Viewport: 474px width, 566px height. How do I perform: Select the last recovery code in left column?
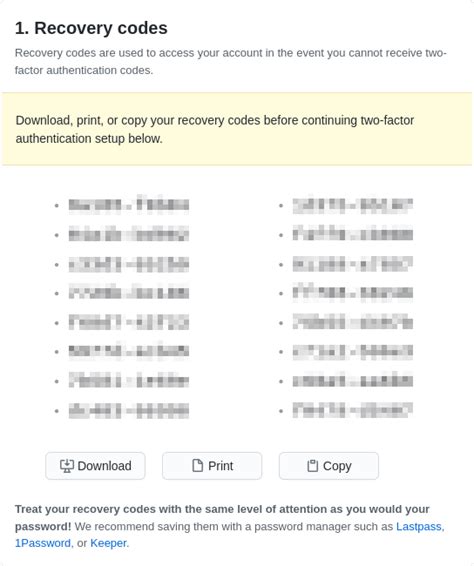tap(129, 410)
